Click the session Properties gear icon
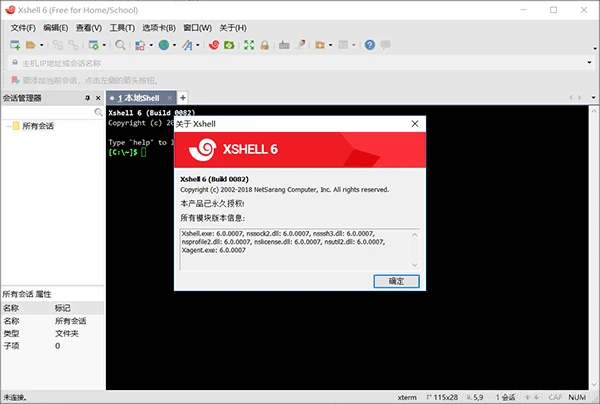 (x=93, y=45)
